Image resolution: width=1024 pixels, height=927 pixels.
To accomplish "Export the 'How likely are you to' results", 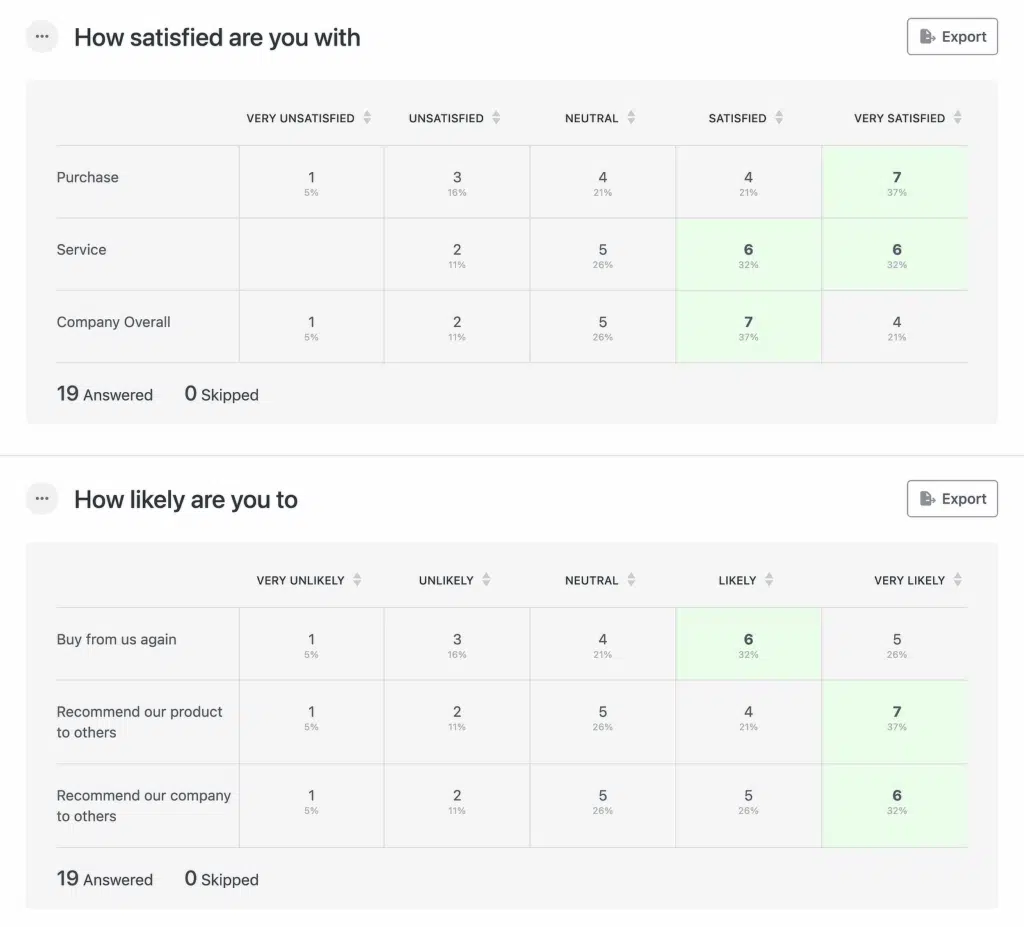I will pyautogui.click(x=952, y=498).
